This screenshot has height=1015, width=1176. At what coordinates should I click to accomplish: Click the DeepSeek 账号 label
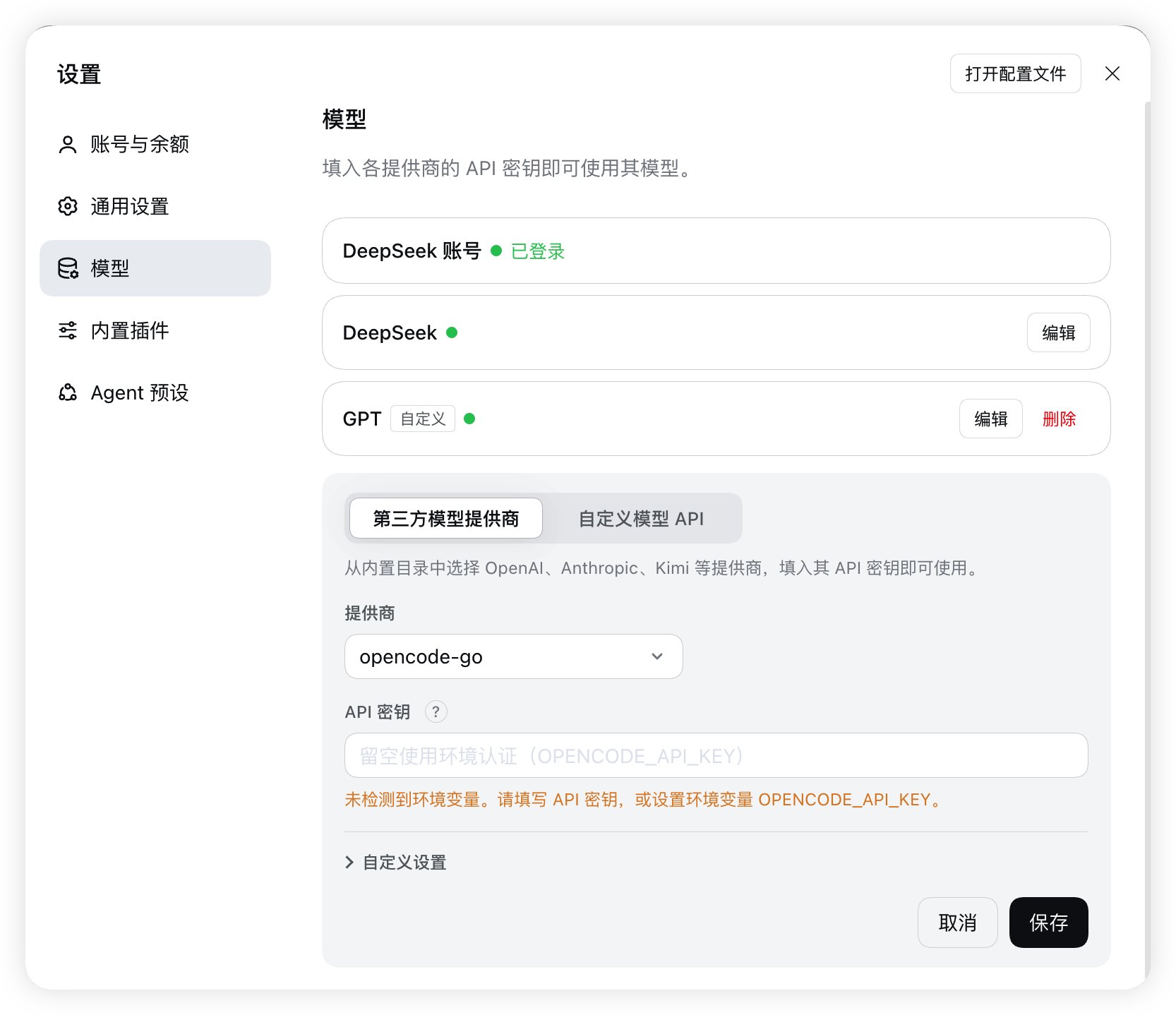click(x=412, y=251)
